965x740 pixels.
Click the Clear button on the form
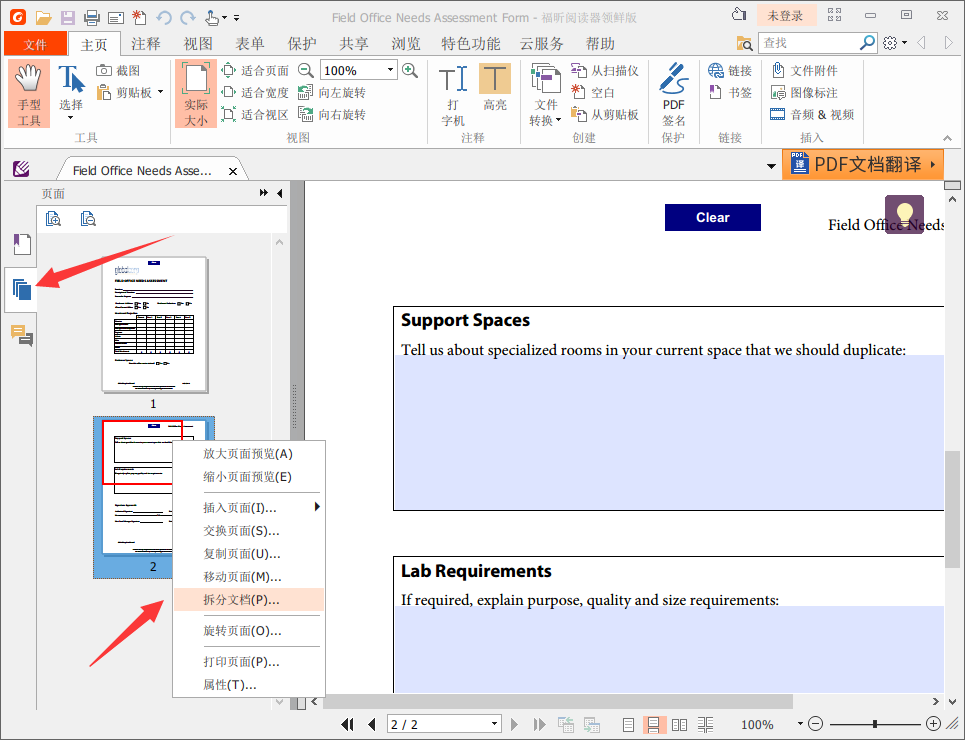712,217
